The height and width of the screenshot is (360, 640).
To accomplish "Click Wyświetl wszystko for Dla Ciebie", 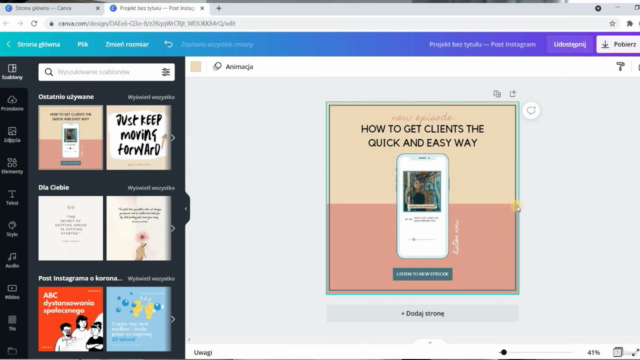I will click(x=151, y=188).
